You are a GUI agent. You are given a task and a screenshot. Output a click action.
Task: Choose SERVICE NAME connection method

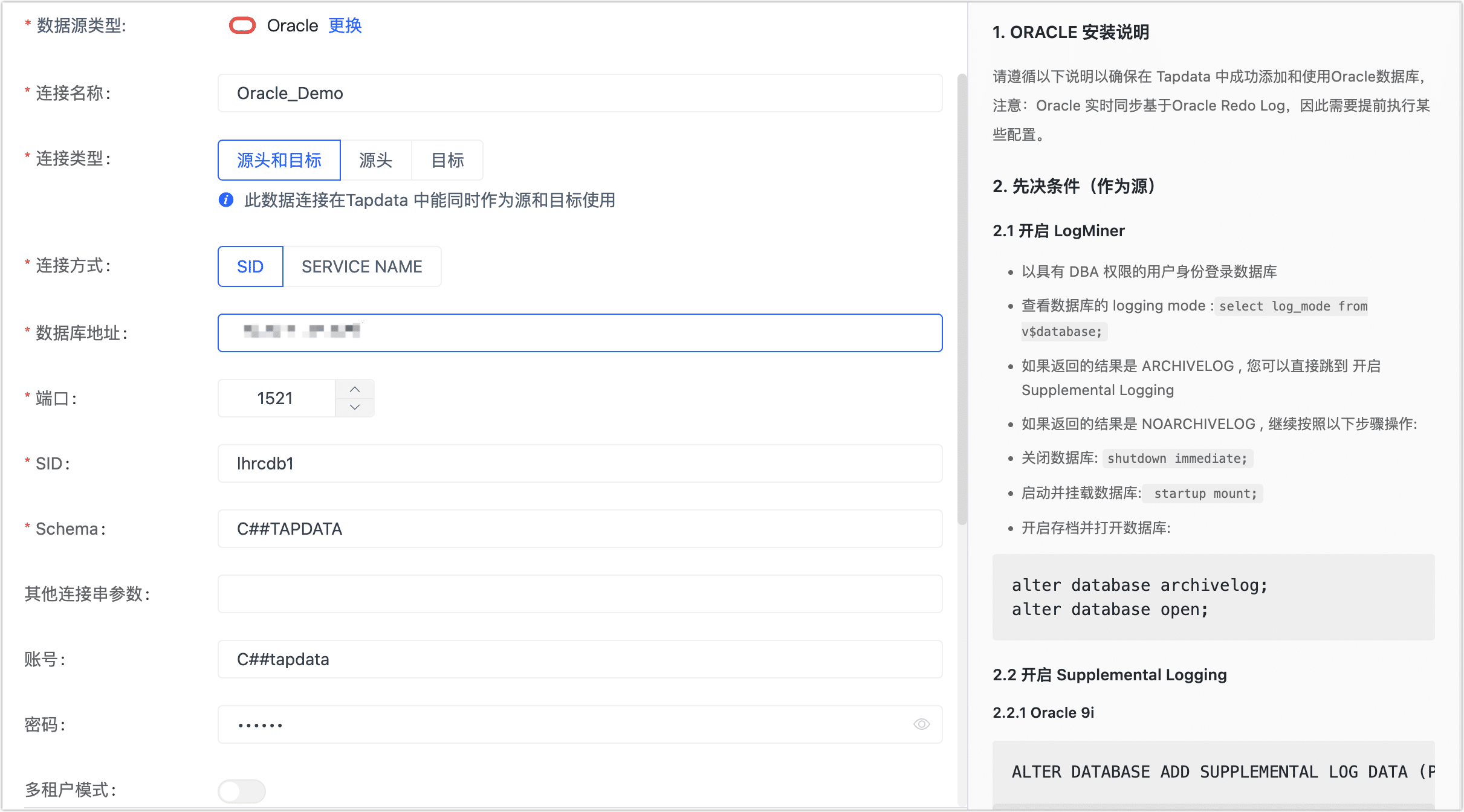tap(362, 266)
